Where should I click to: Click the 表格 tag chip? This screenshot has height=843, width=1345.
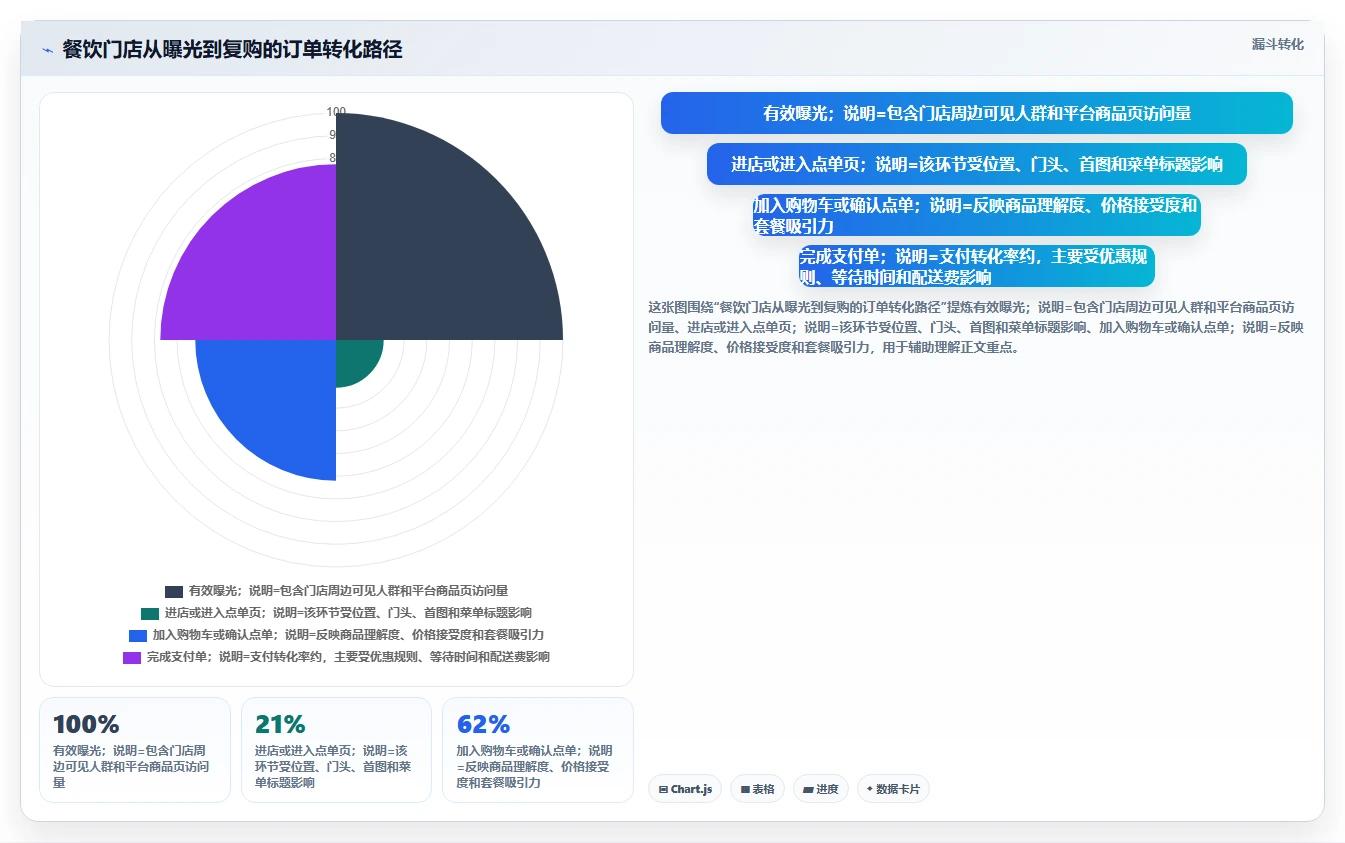click(757, 789)
